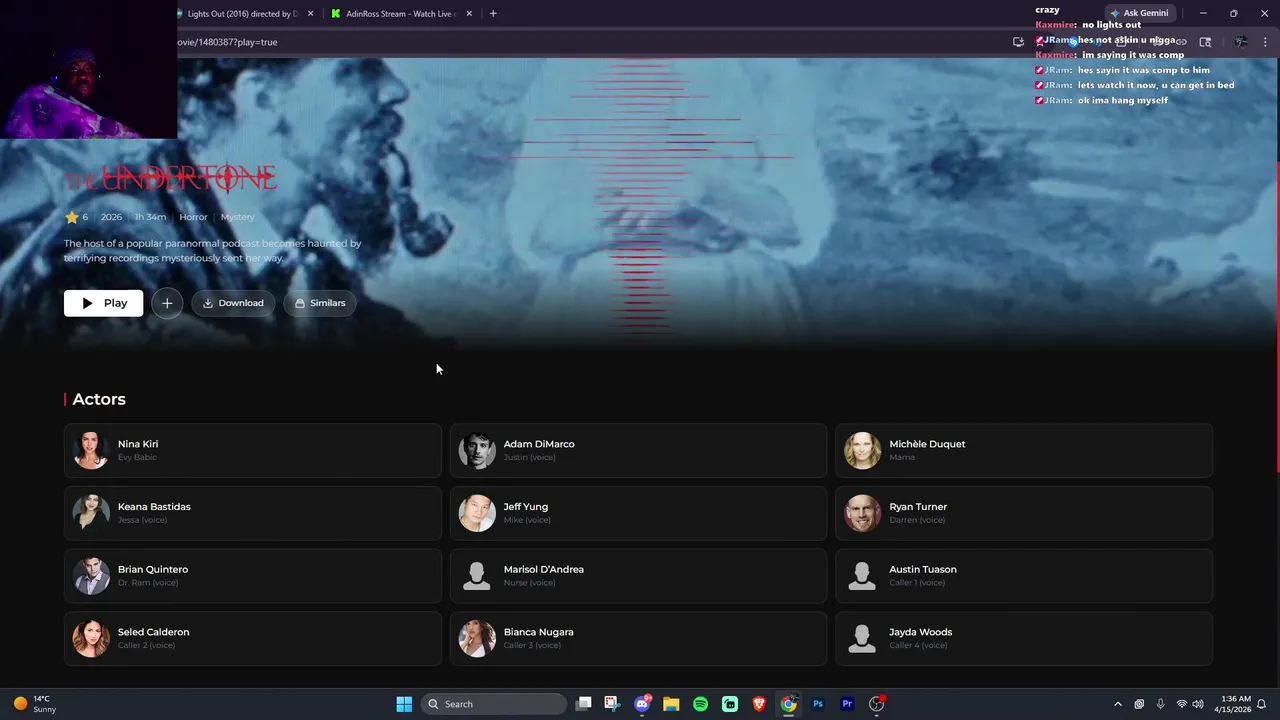The height and width of the screenshot is (720, 1280).
Task: Click the 'Actors' section heading
Action: tap(99, 399)
